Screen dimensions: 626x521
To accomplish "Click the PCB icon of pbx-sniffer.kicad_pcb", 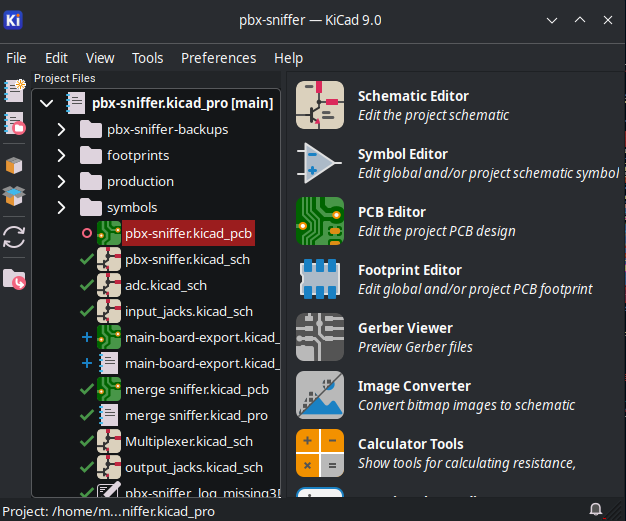I will click(x=109, y=233).
